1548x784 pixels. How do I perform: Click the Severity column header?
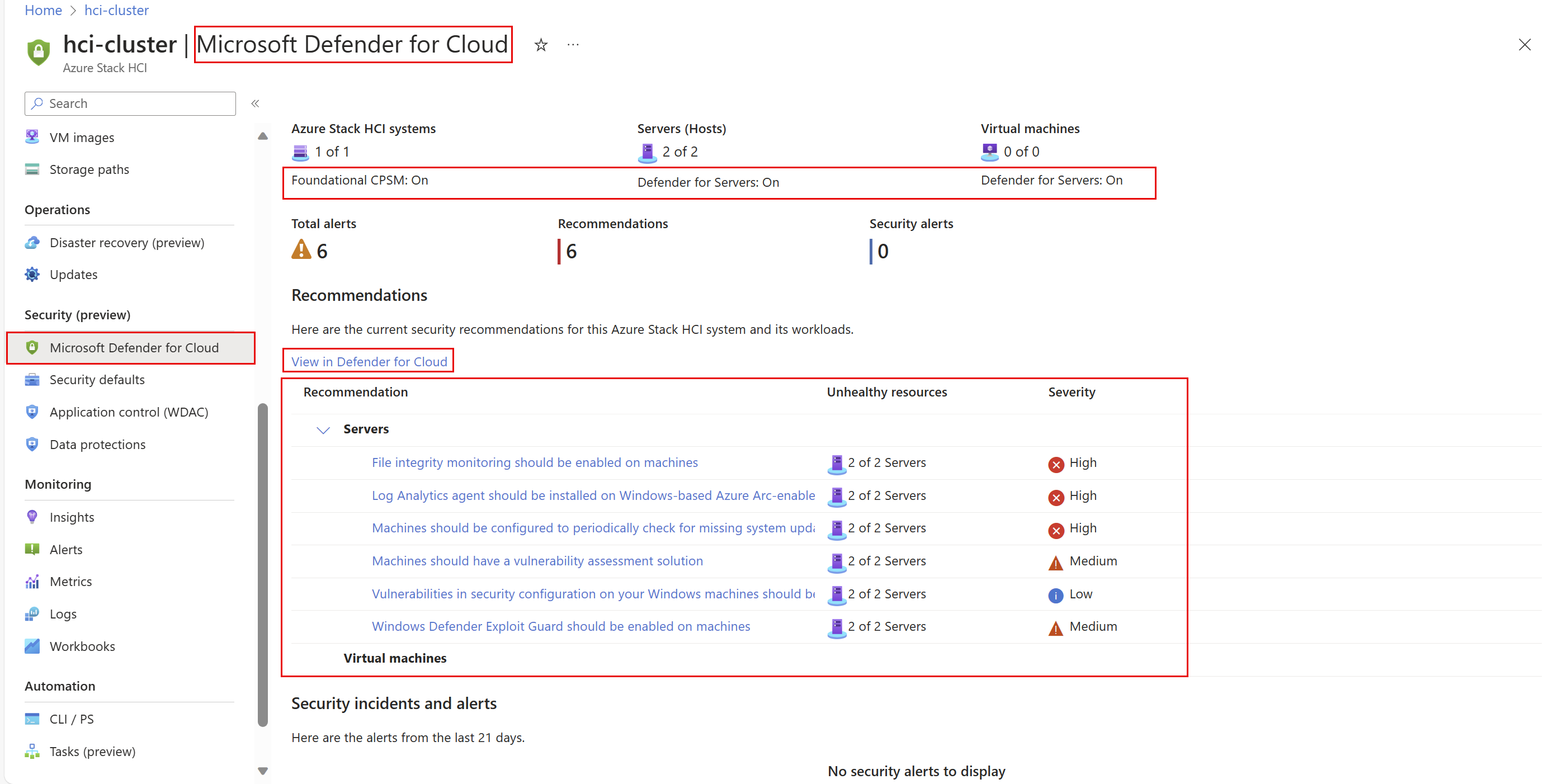pyautogui.click(x=1072, y=393)
